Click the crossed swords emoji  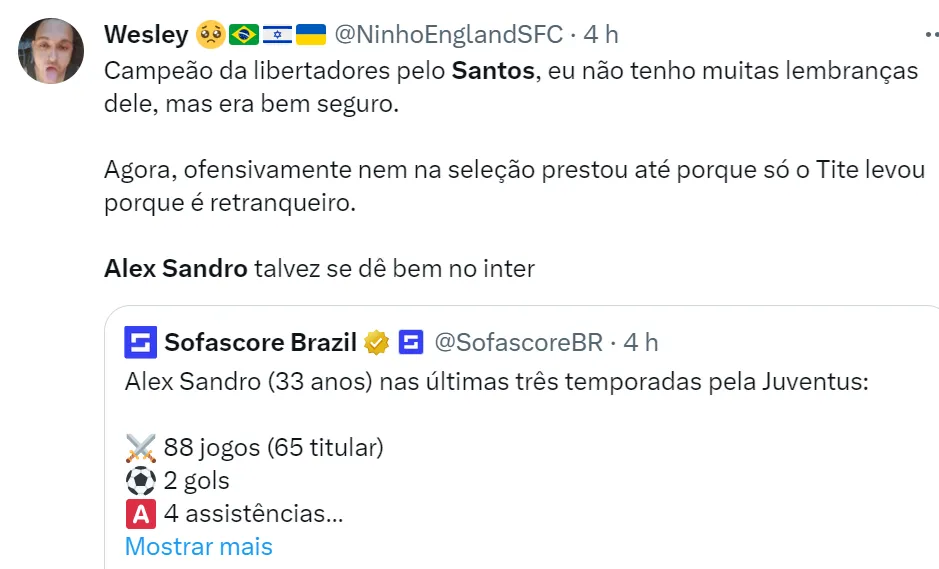click(x=139, y=447)
